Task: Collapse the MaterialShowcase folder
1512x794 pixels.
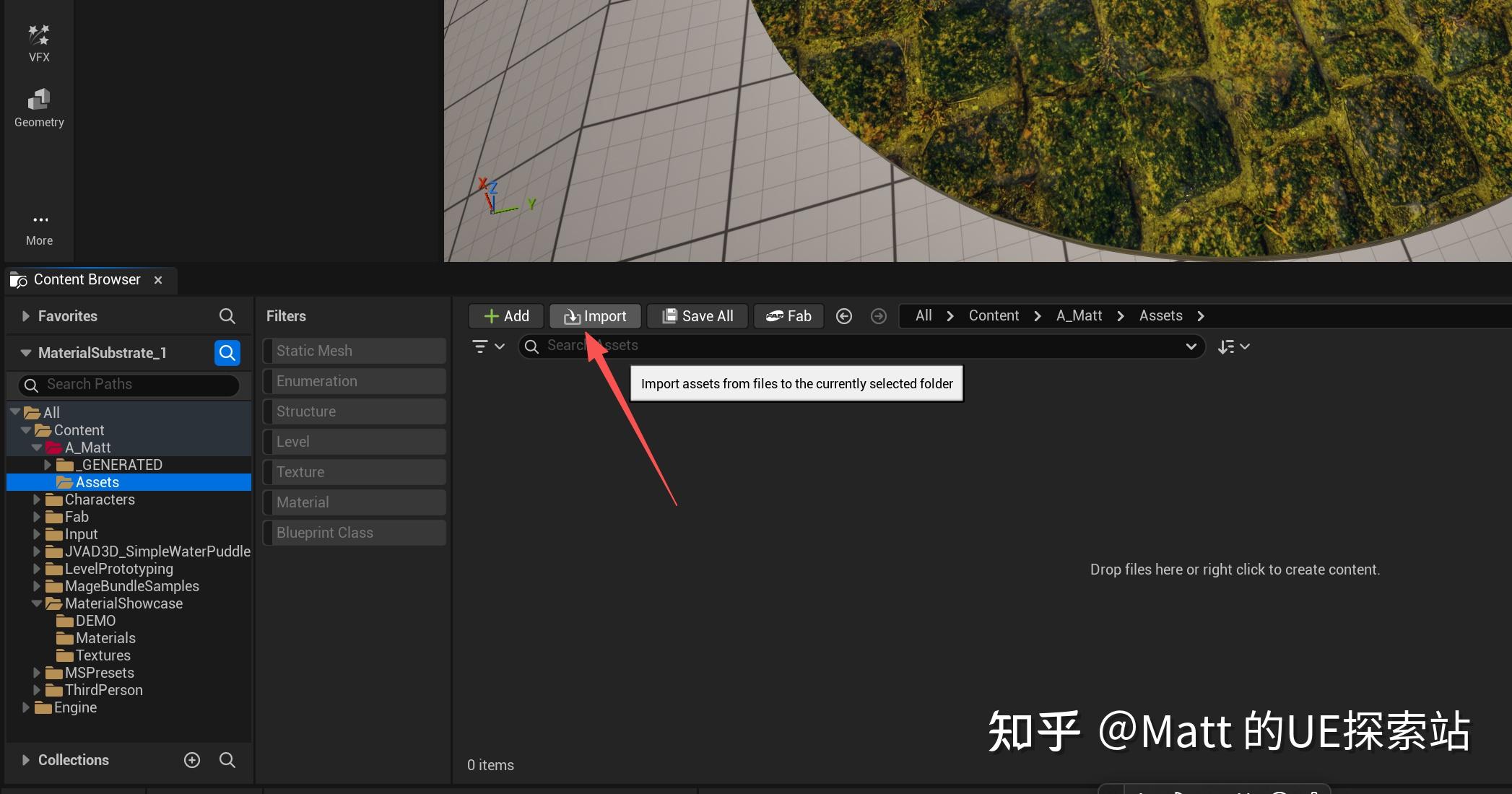Action: [x=37, y=603]
